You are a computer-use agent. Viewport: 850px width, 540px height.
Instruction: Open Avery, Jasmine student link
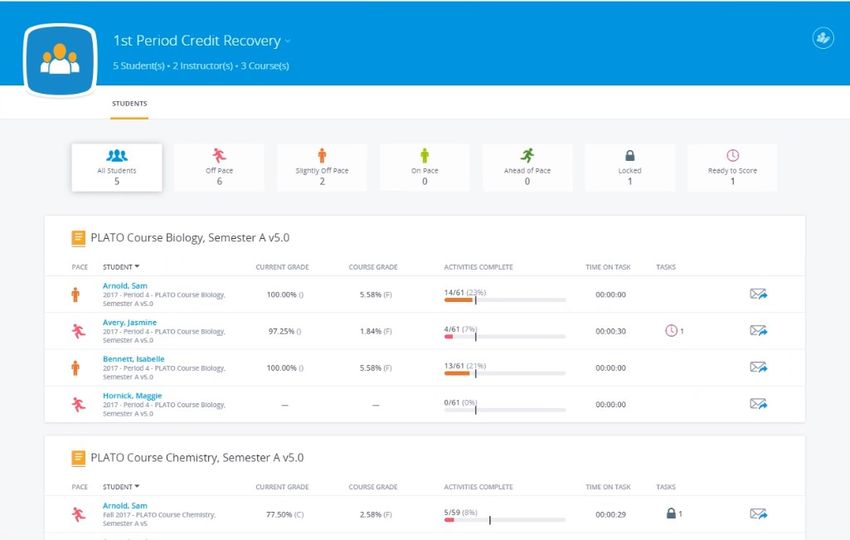(x=130, y=322)
